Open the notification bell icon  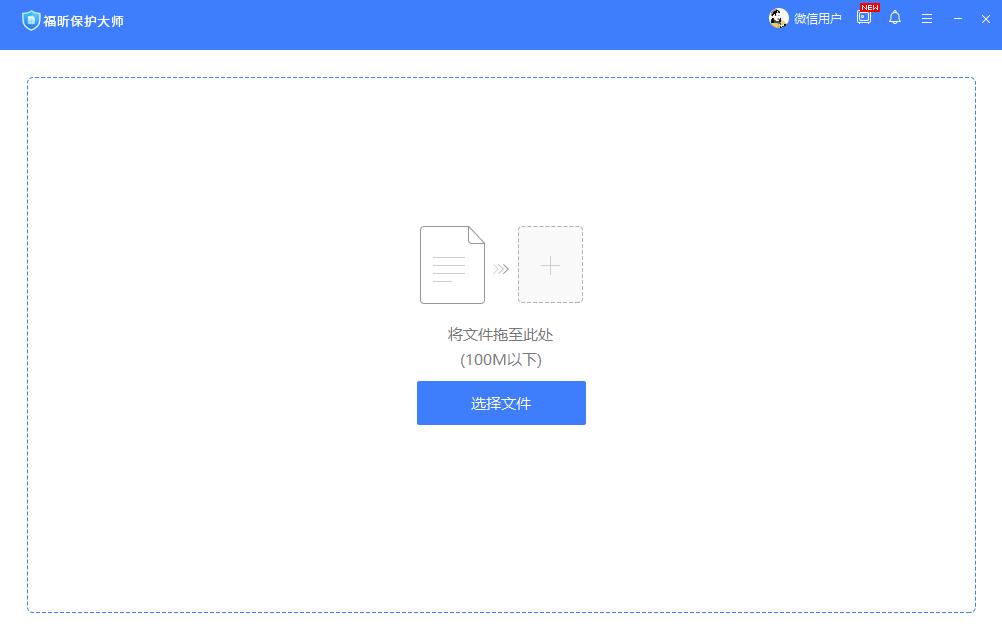coord(895,18)
